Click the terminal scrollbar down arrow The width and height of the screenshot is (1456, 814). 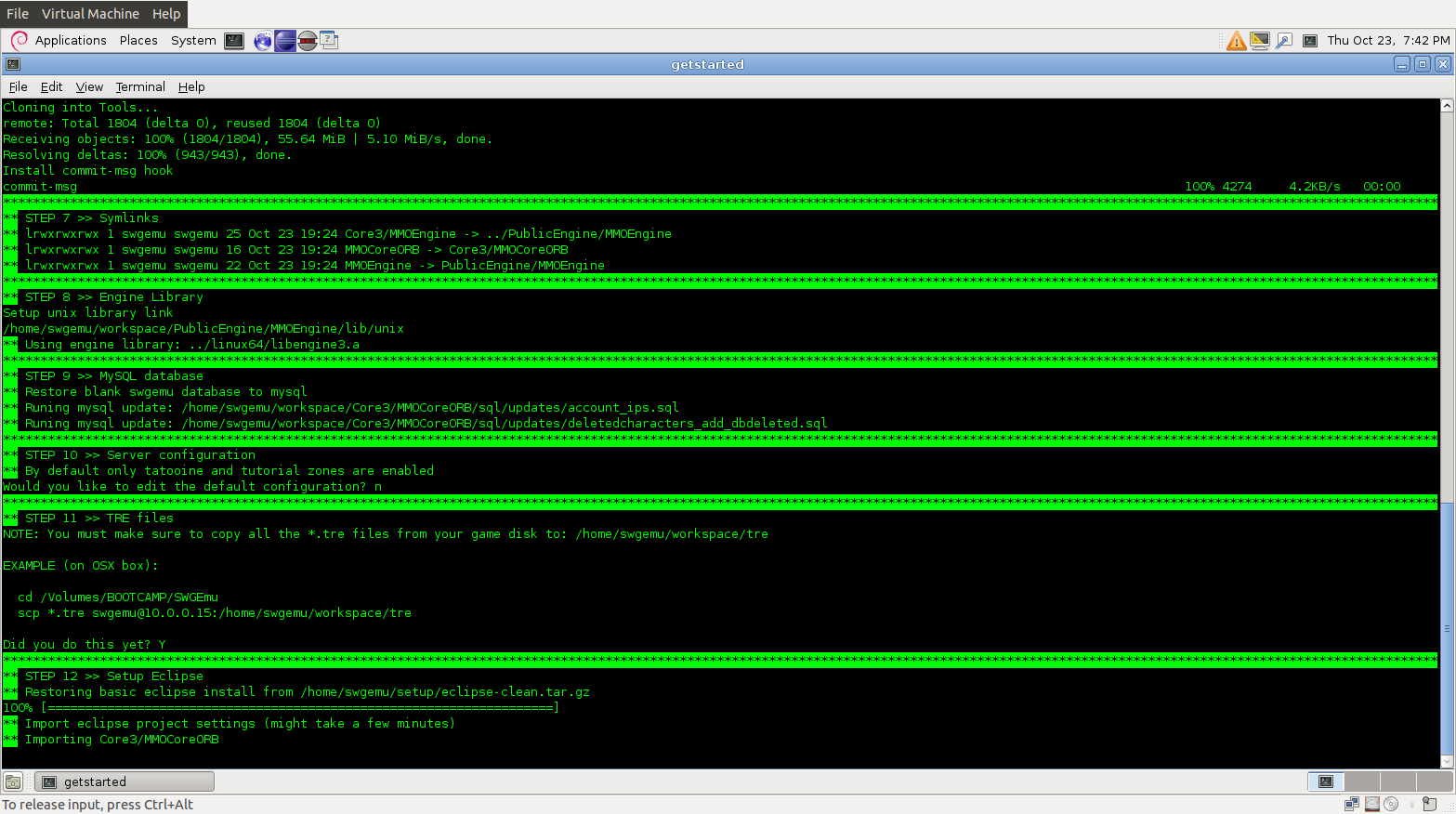(x=1447, y=762)
